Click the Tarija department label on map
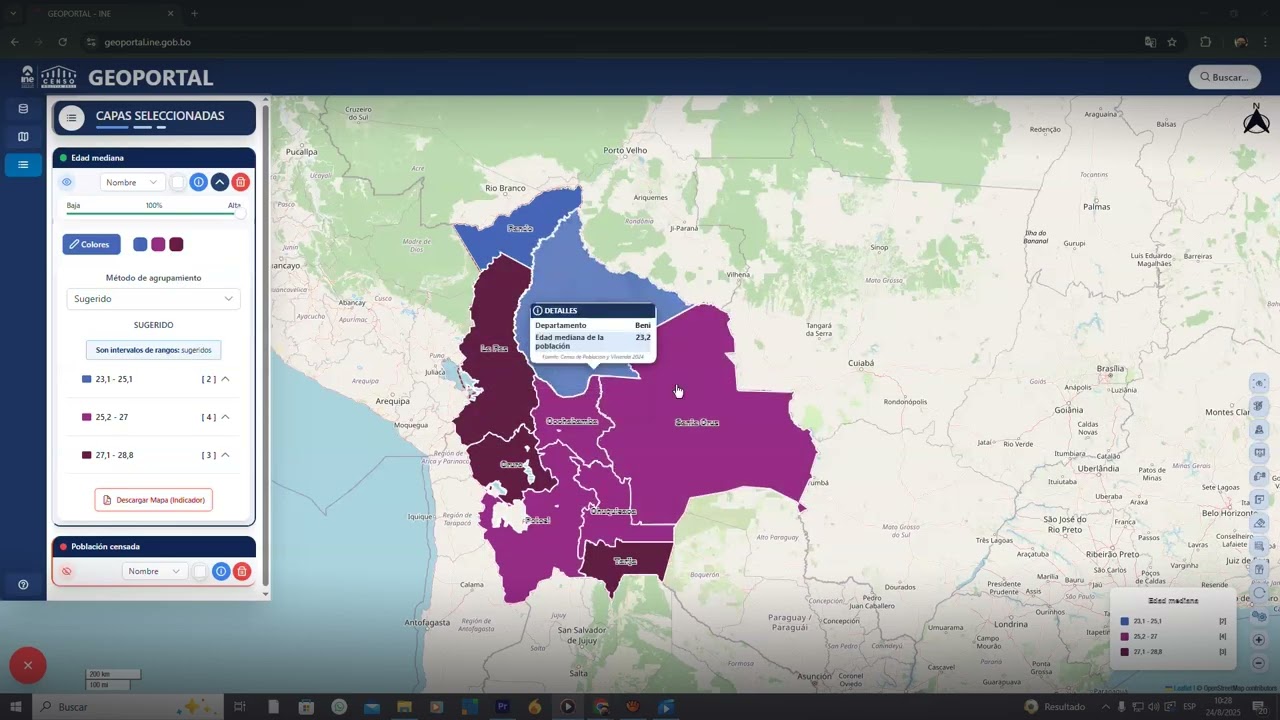The image size is (1280, 720). click(625, 561)
